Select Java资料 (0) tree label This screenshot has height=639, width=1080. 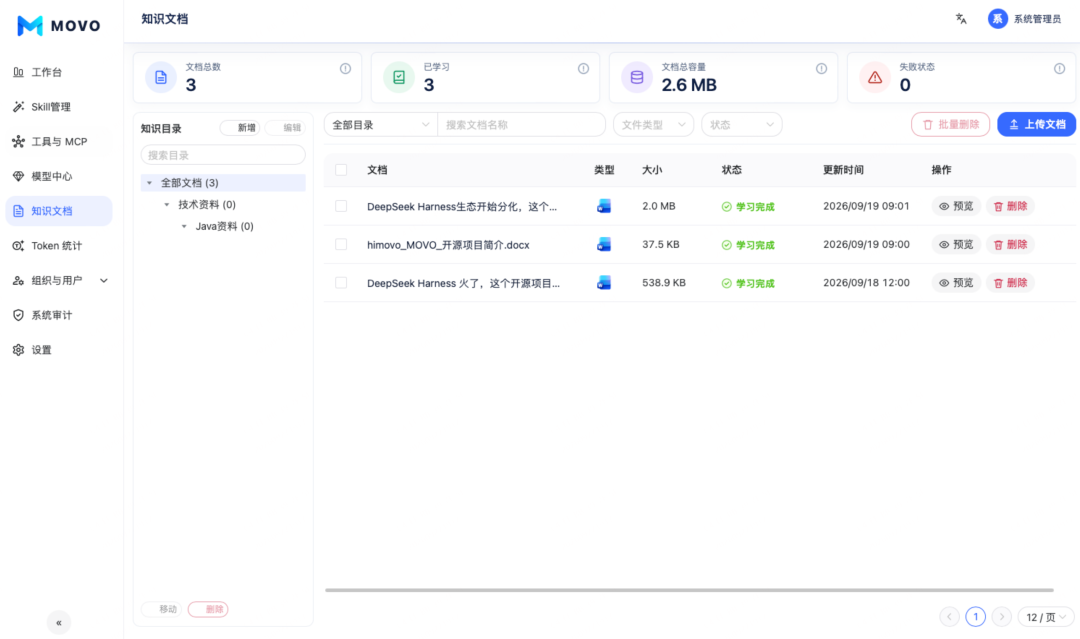pyautogui.click(x=225, y=227)
